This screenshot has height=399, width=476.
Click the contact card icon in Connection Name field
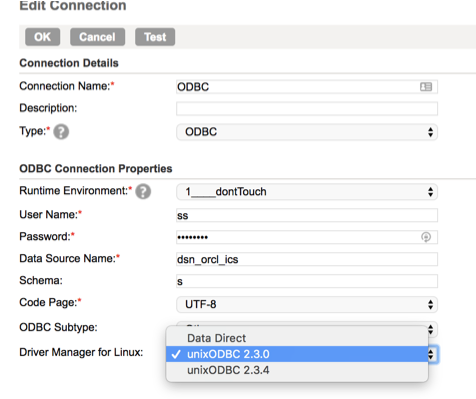(x=426, y=87)
